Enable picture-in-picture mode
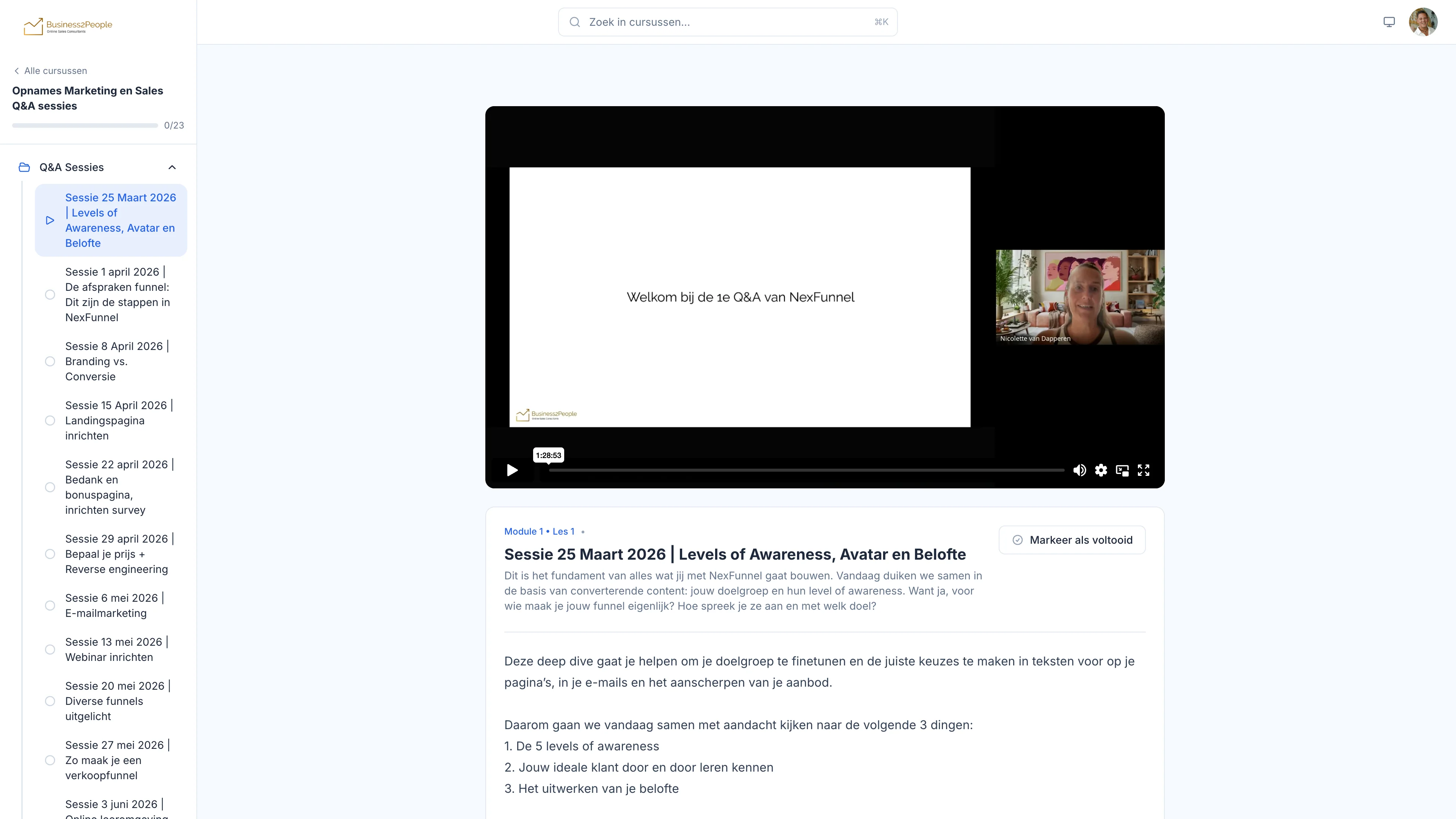This screenshot has height=819, width=1456. 1122,470
